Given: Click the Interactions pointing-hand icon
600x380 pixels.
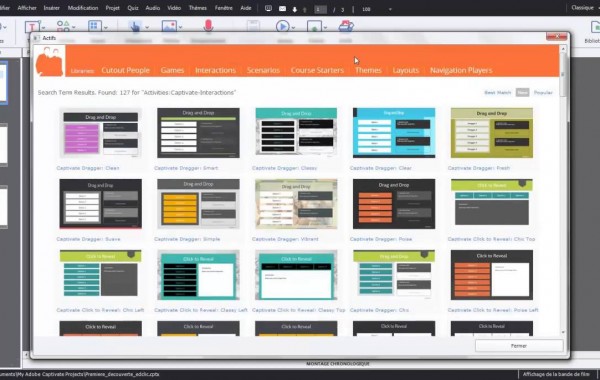Looking at the screenshot, I should tap(135, 26).
